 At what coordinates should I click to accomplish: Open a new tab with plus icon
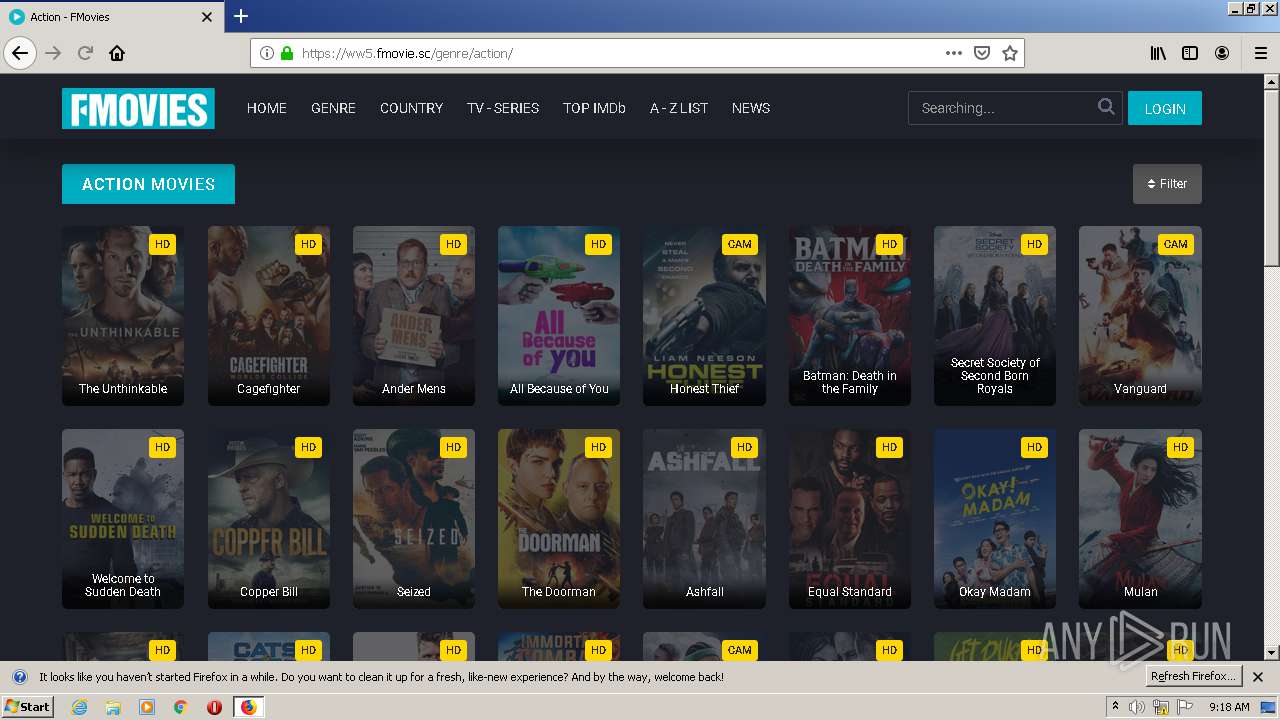coord(241,16)
